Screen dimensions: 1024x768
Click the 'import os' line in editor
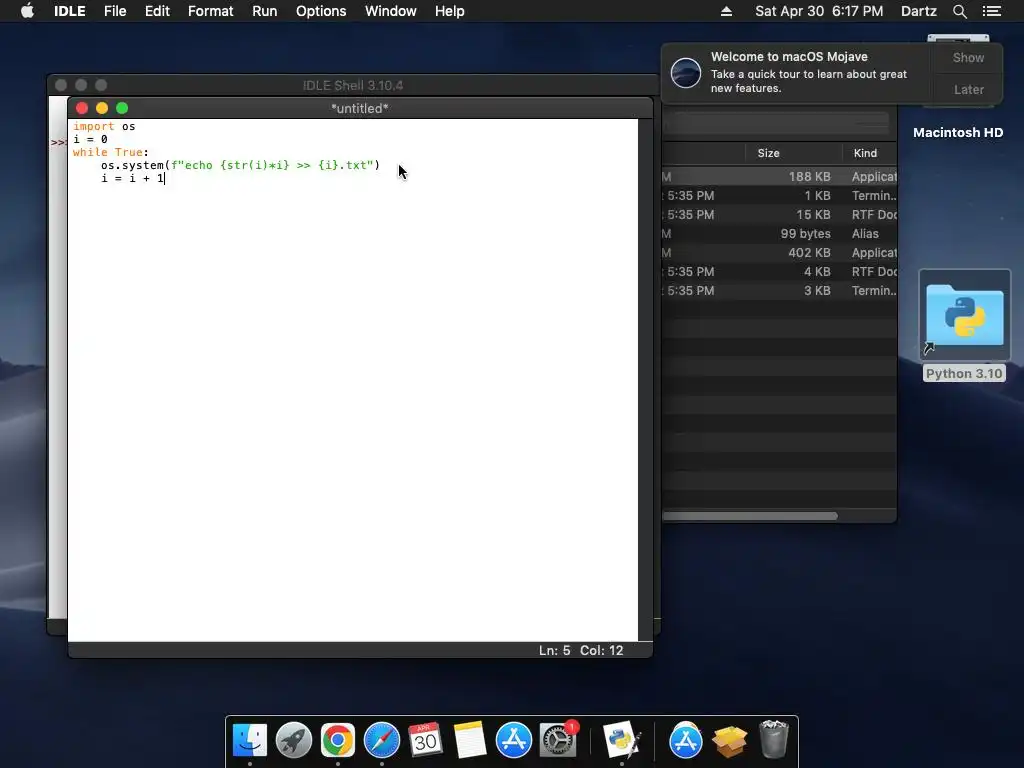pos(104,126)
